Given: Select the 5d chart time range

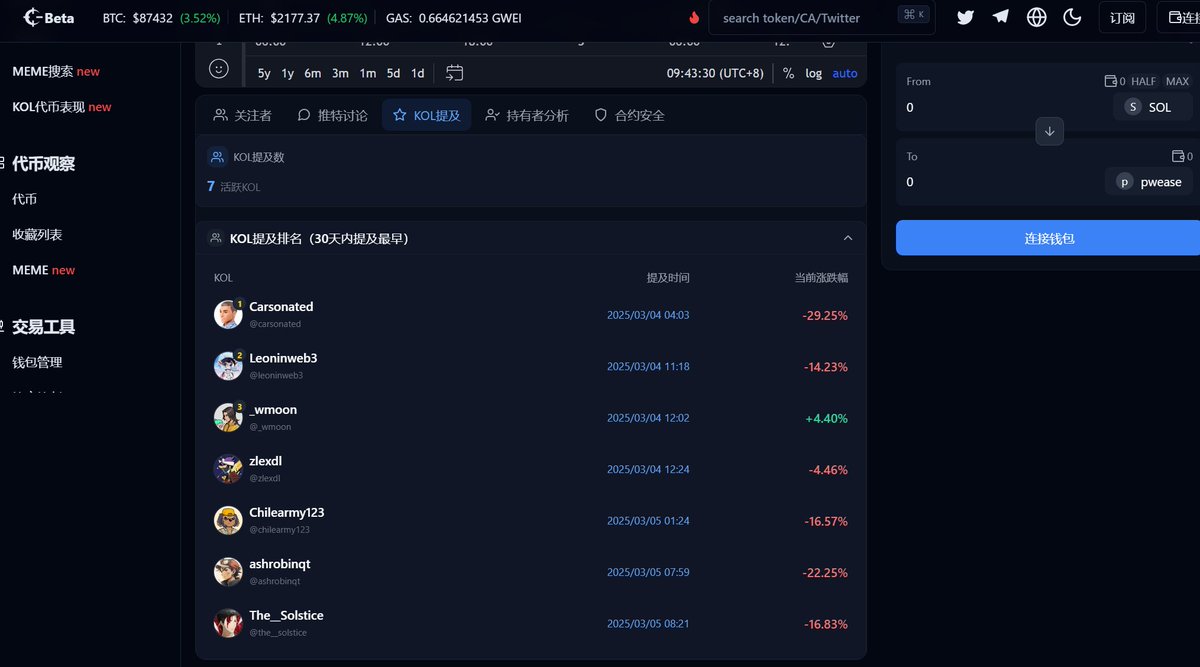Looking at the screenshot, I should pos(394,73).
